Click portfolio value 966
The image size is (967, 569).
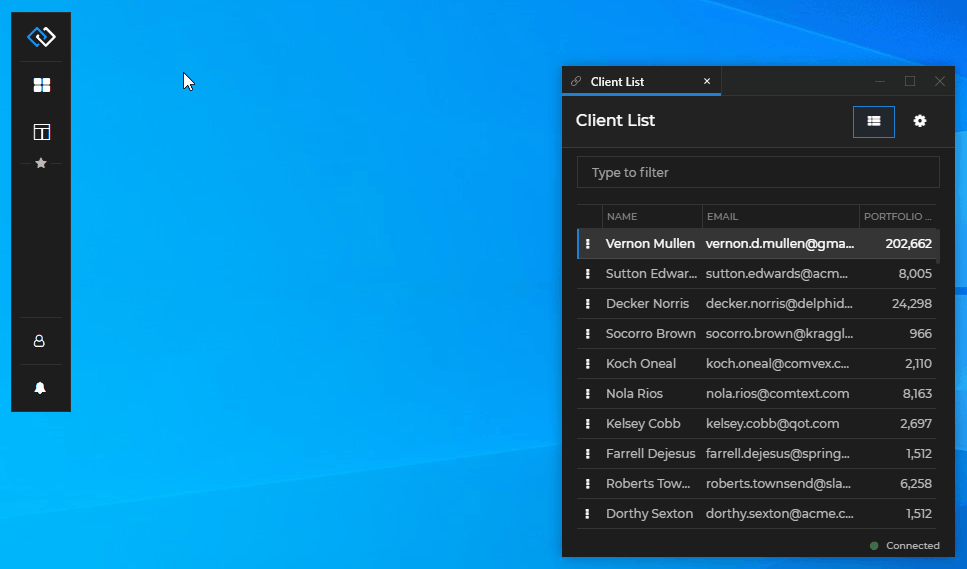921,334
